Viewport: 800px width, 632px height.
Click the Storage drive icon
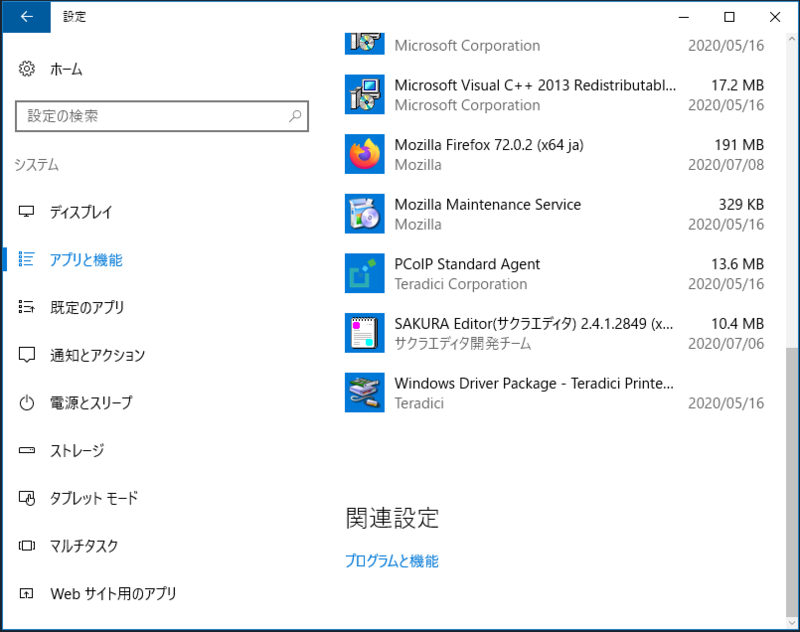point(27,450)
